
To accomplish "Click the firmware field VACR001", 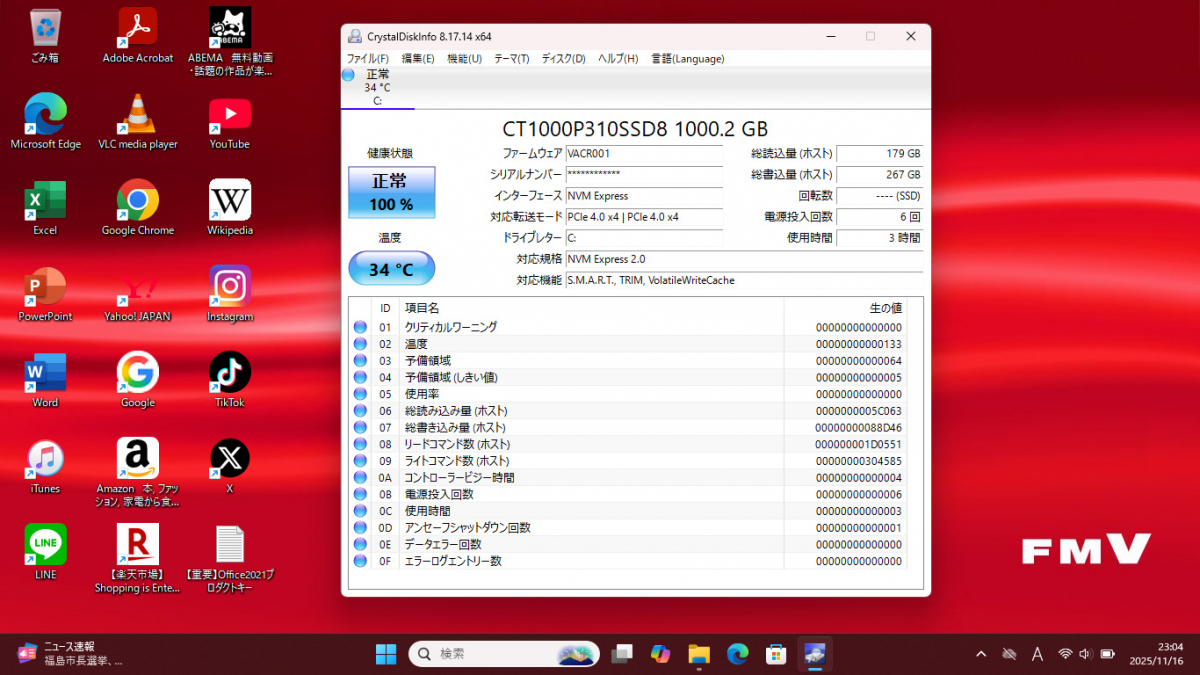I will point(643,154).
